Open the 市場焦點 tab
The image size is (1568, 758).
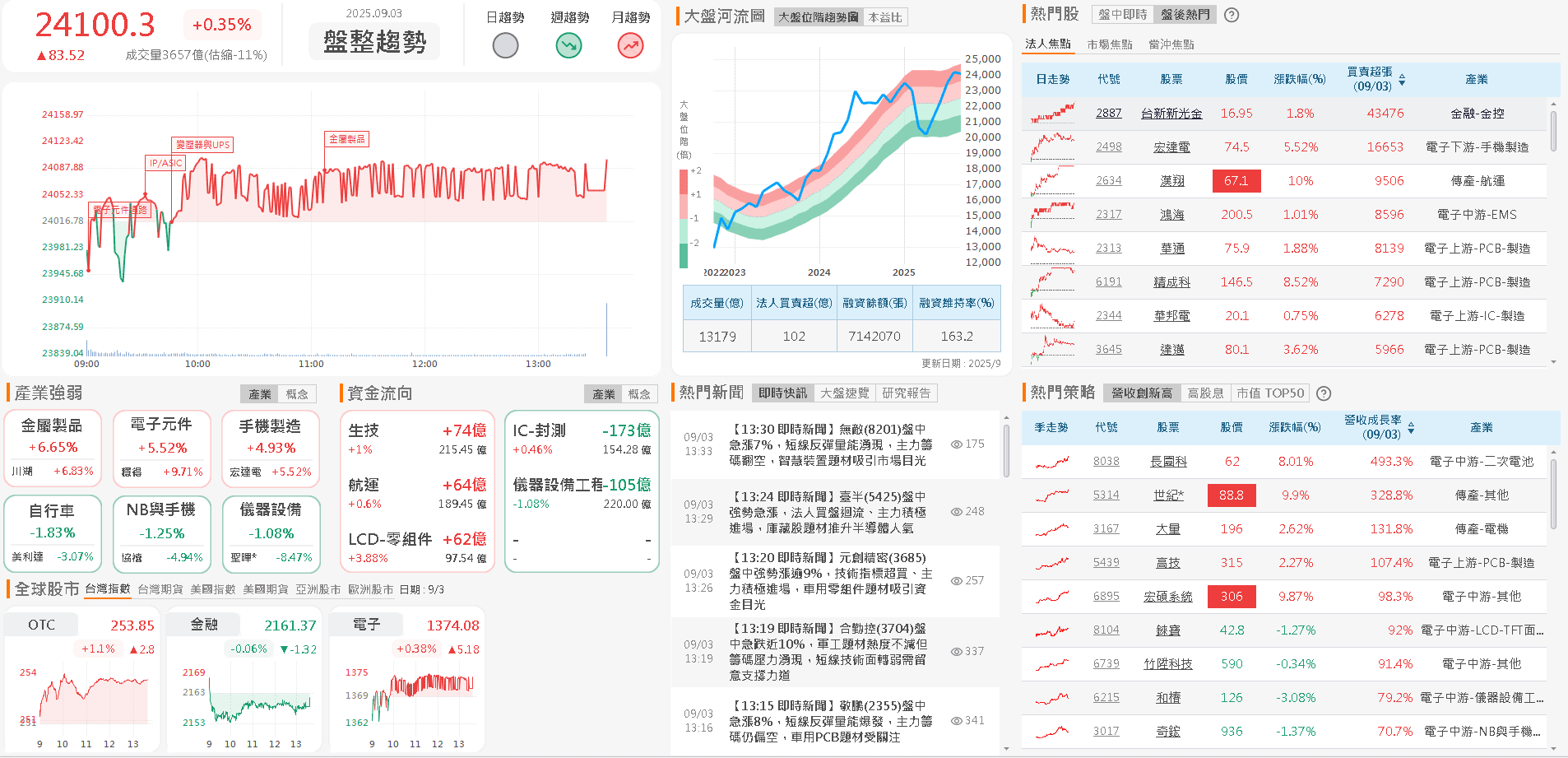(1110, 44)
